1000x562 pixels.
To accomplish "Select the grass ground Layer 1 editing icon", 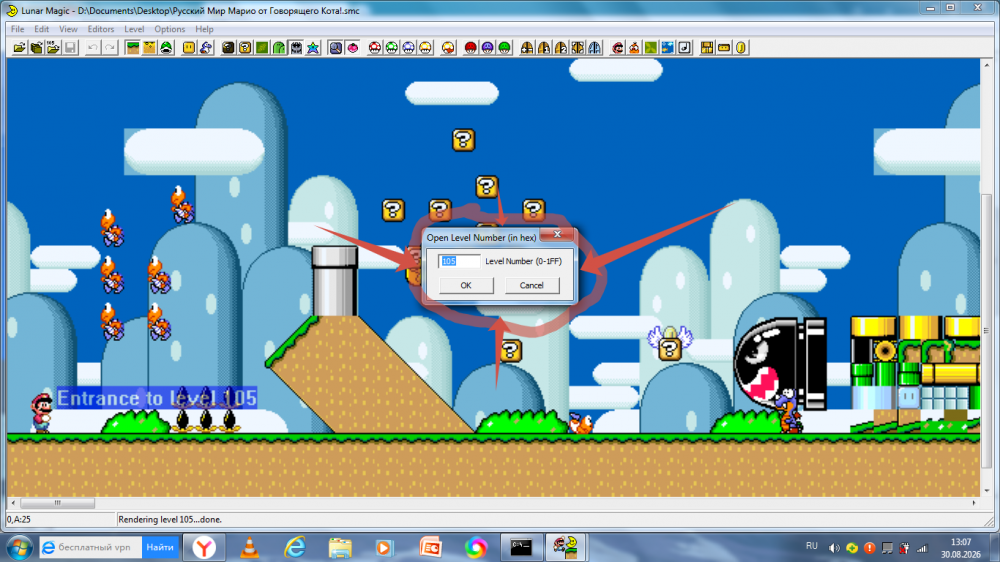I will (x=132, y=48).
